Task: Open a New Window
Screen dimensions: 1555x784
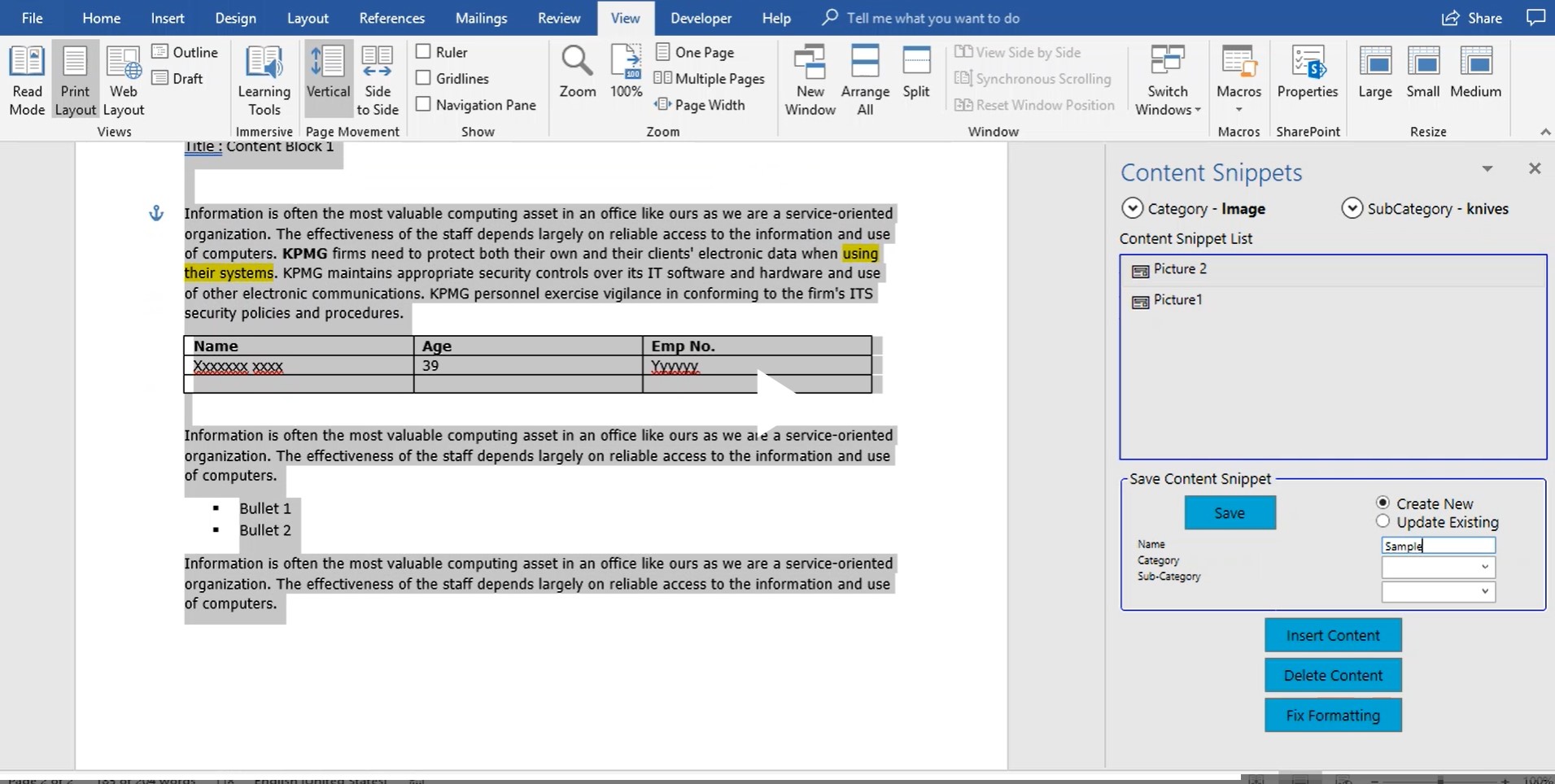Action: click(x=810, y=81)
